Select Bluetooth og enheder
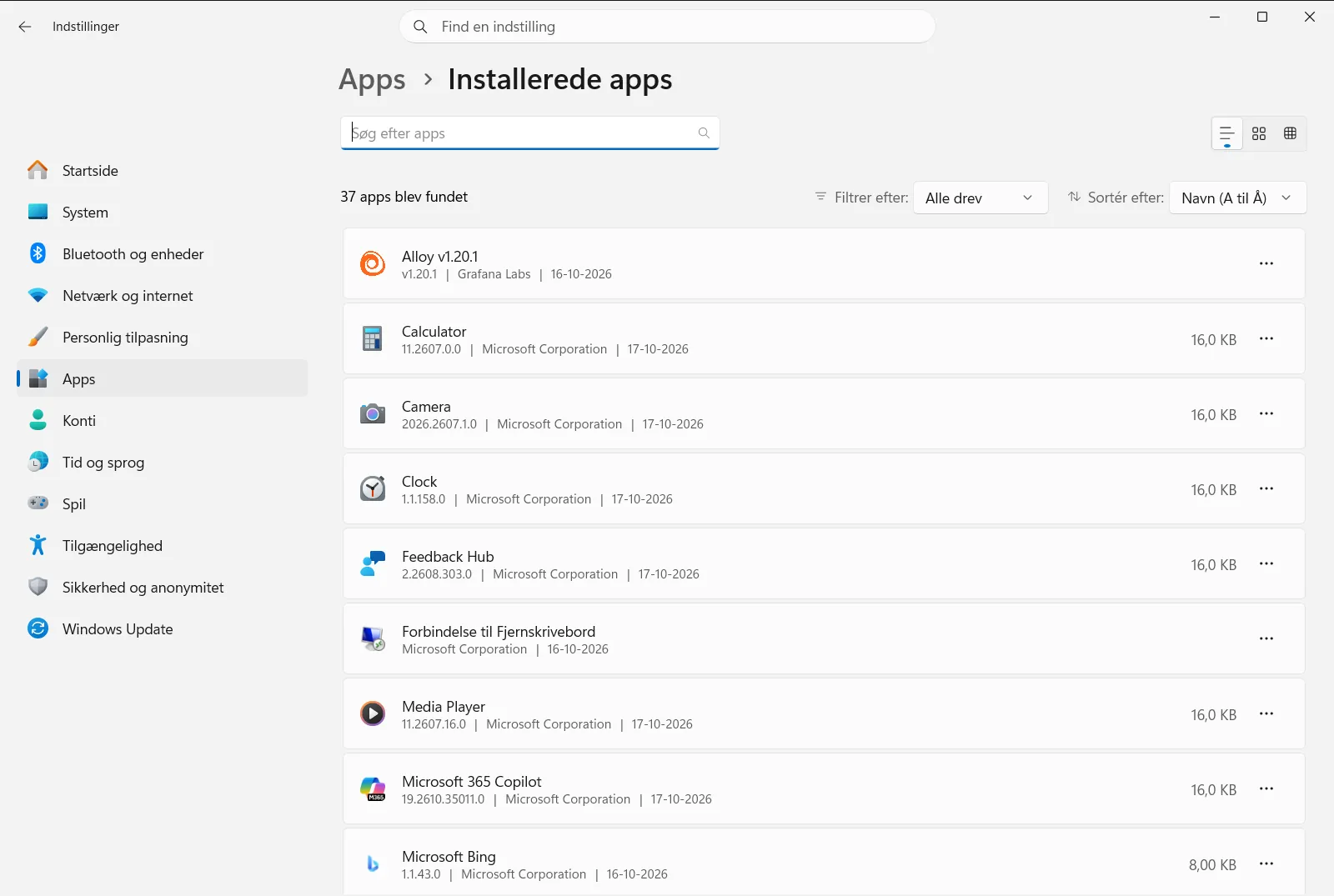The height and width of the screenshot is (896, 1334). click(x=162, y=254)
